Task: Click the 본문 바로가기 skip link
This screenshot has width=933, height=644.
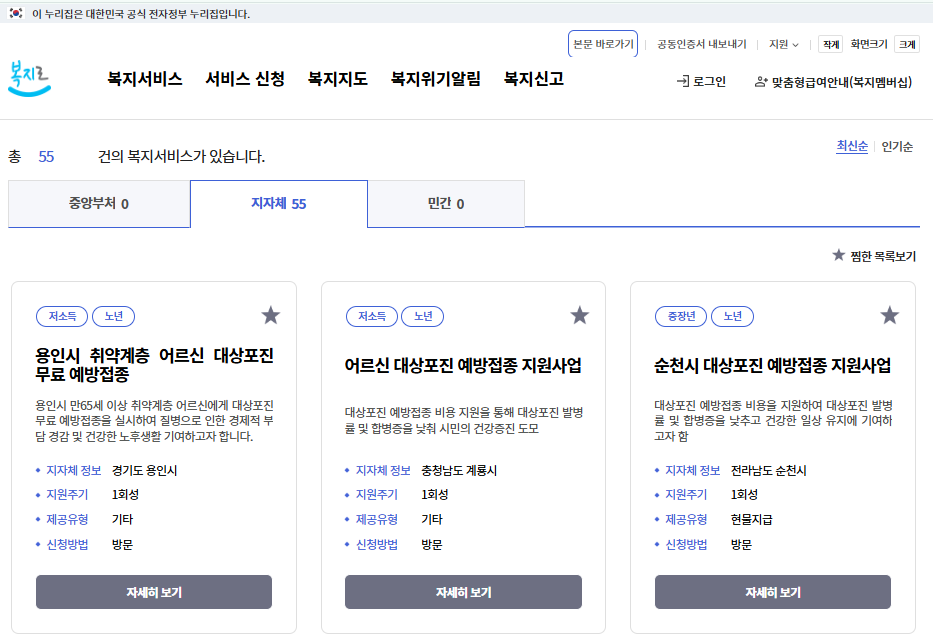Action: pos(603,44)
